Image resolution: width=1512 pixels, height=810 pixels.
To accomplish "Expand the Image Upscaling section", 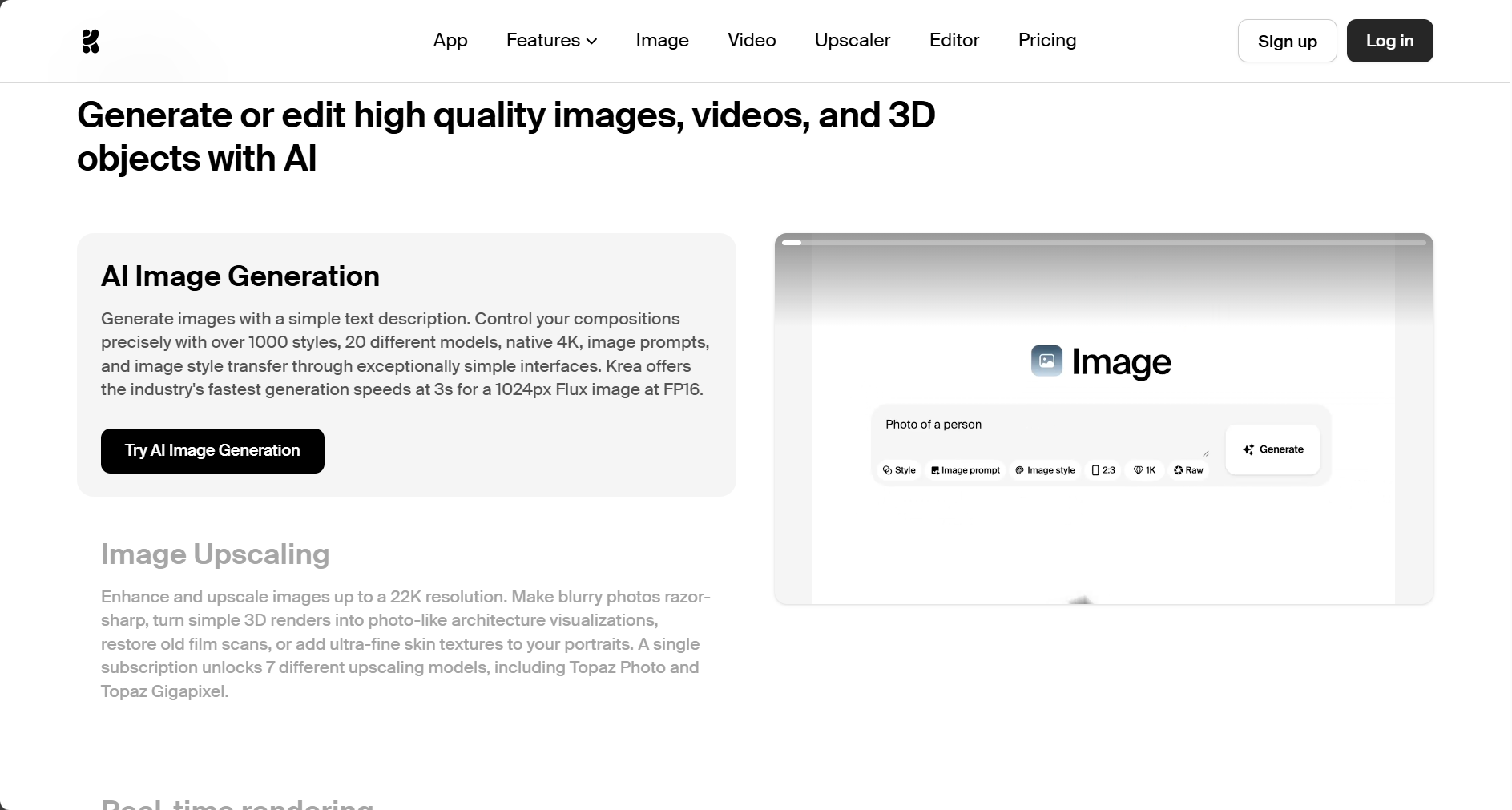I will 215,554.
